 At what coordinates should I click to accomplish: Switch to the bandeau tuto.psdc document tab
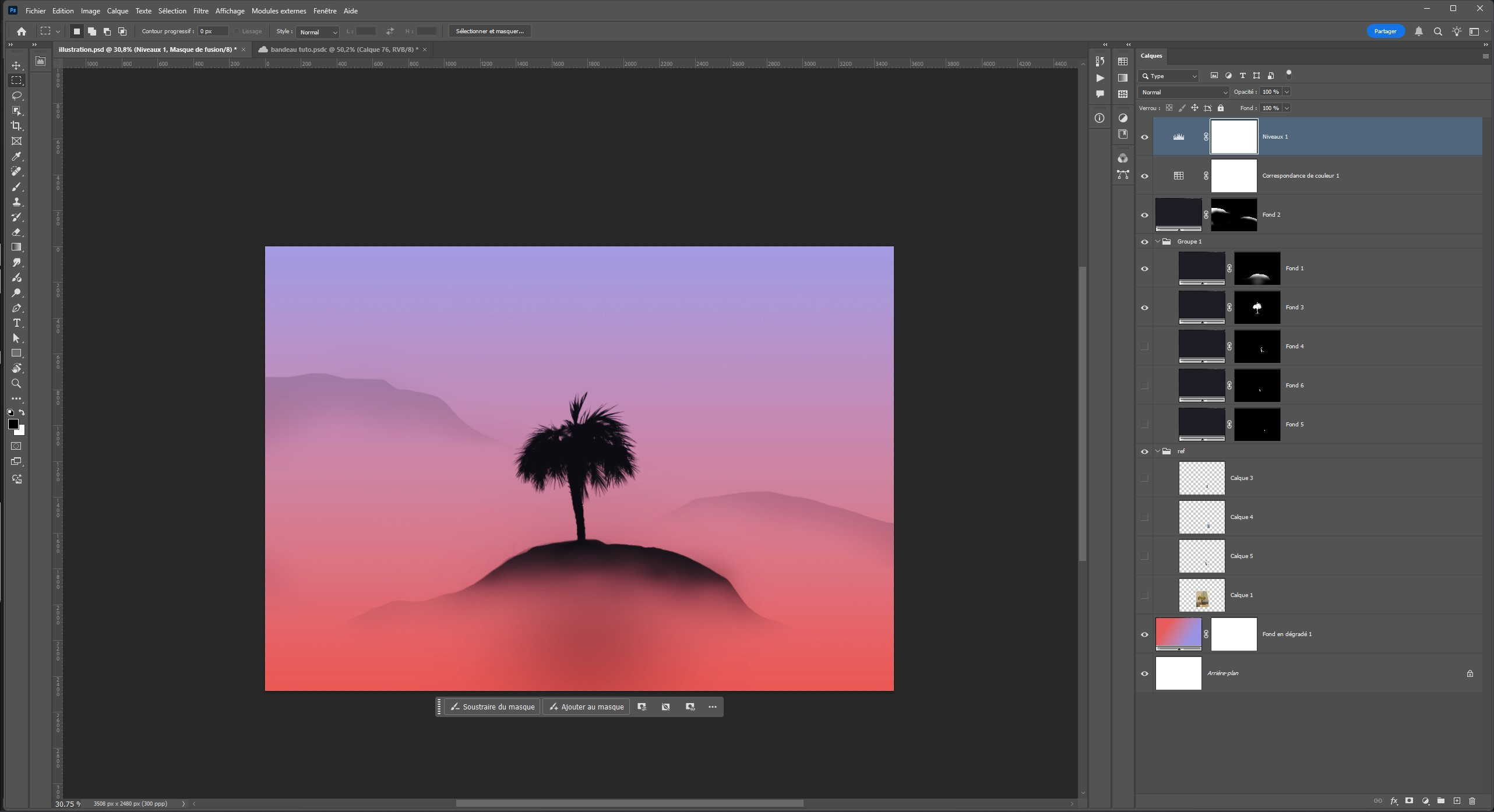tap(344, 50)
